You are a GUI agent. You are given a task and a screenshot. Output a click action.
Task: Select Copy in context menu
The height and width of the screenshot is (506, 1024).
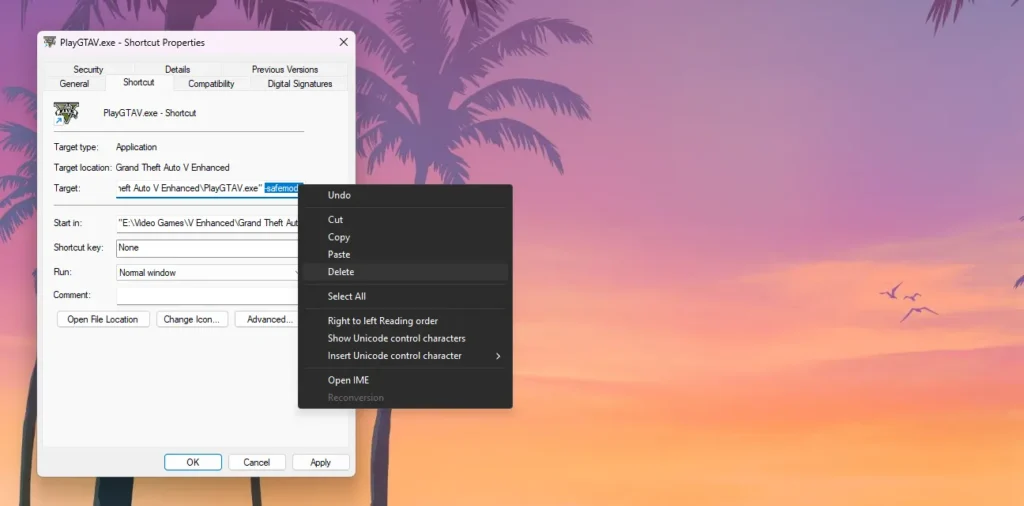[405, 237]
